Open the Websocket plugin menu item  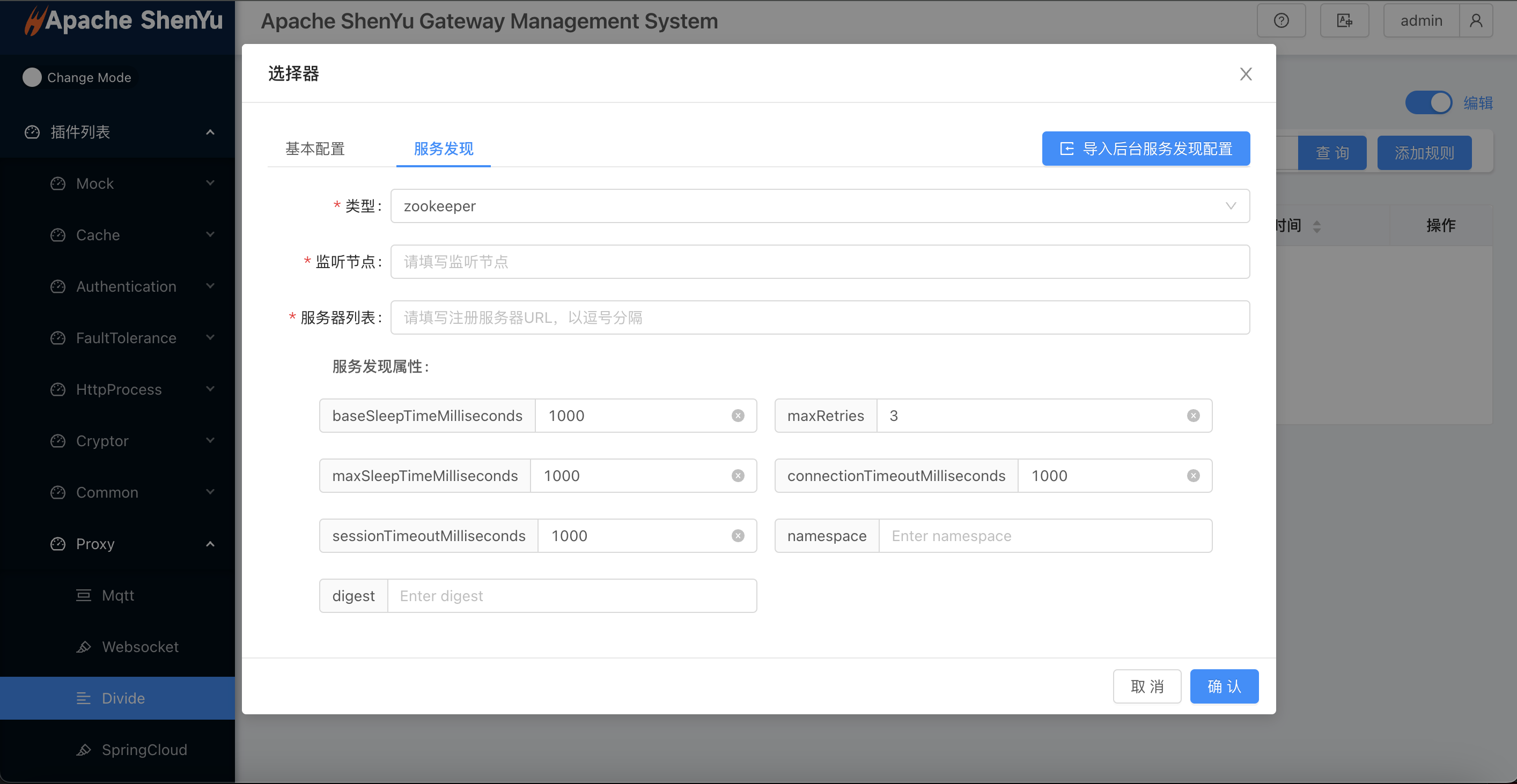tap(139, 647)
